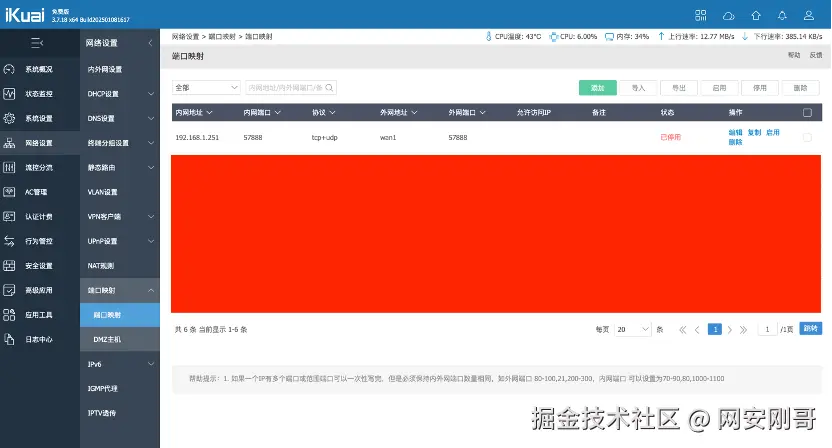
Task: Sort by the 协议 column header
Action: (x=324, y=113)
